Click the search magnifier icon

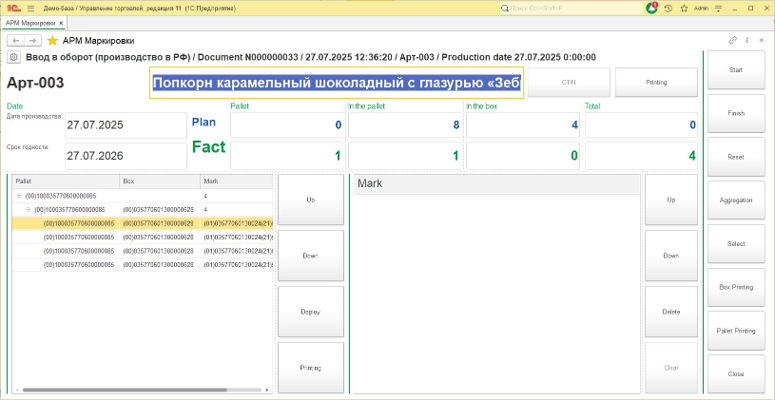[505, 8]
